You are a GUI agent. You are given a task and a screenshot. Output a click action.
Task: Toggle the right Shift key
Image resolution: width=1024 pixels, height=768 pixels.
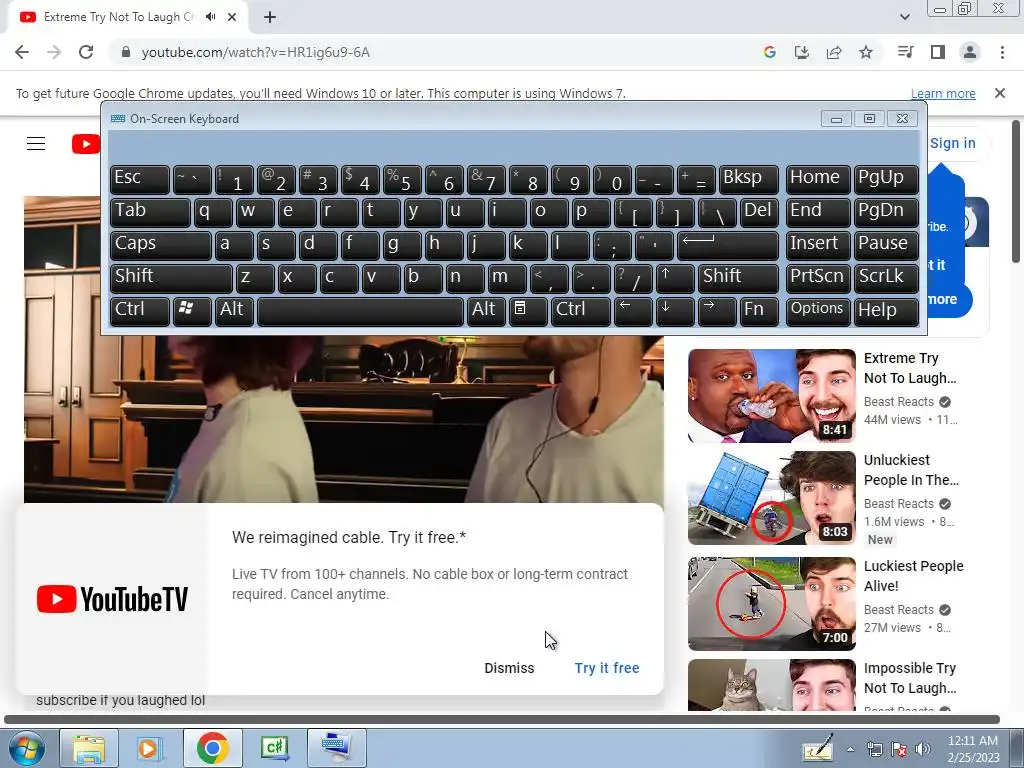(738, 277)
